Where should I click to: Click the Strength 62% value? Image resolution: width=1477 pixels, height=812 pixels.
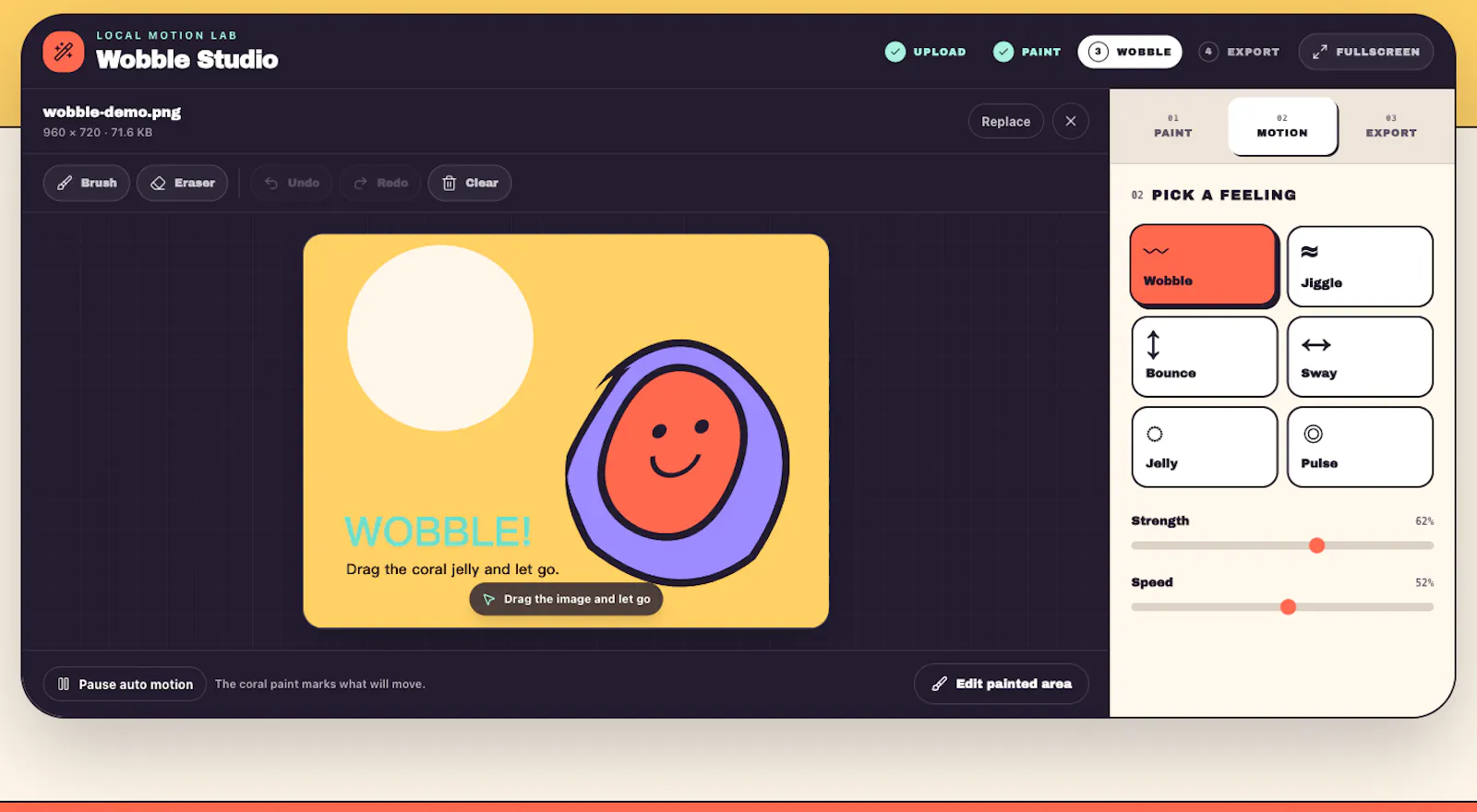(1424, 521)
